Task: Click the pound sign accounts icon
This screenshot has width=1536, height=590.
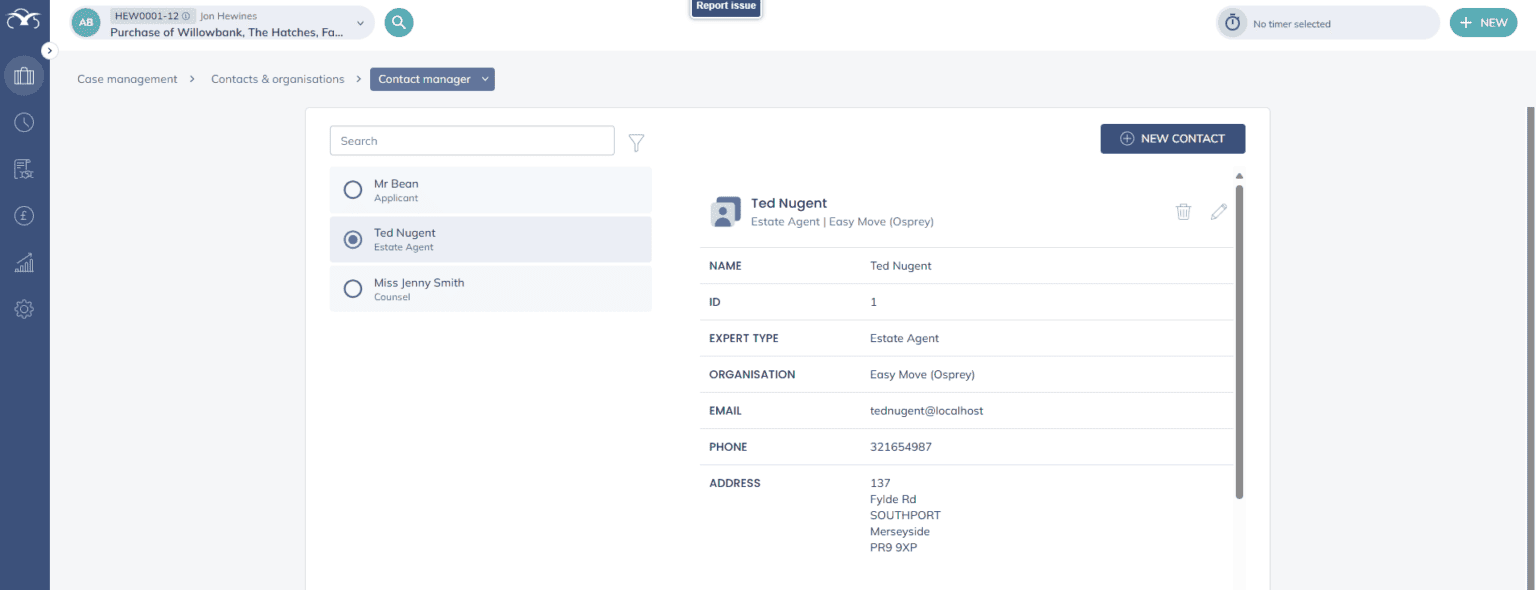Action: pos(24,215)
